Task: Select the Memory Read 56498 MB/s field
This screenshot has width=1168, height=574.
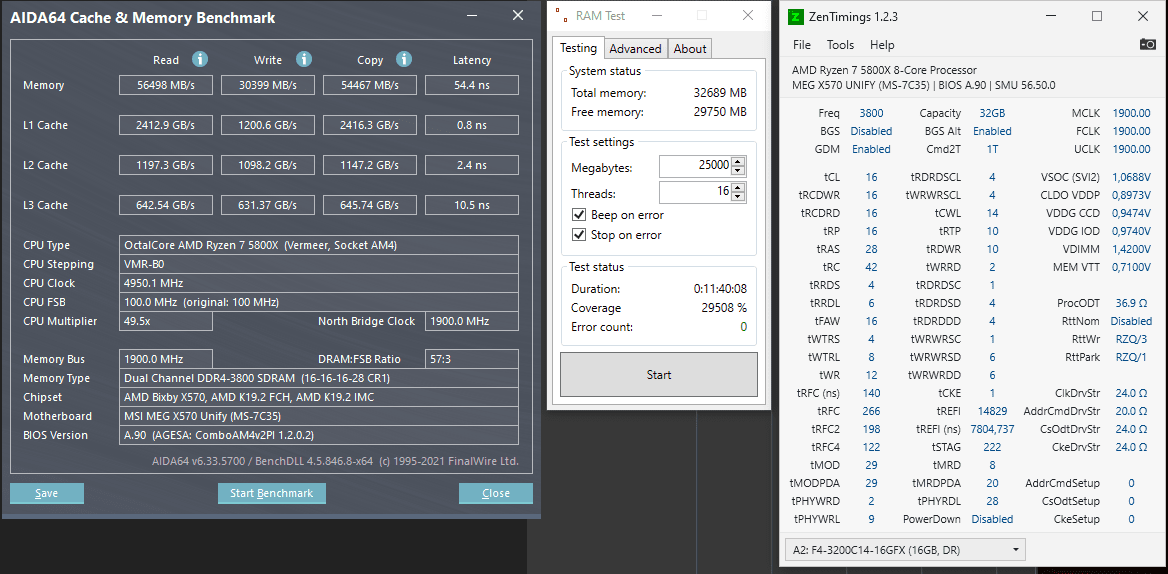Action: [166, 85]
